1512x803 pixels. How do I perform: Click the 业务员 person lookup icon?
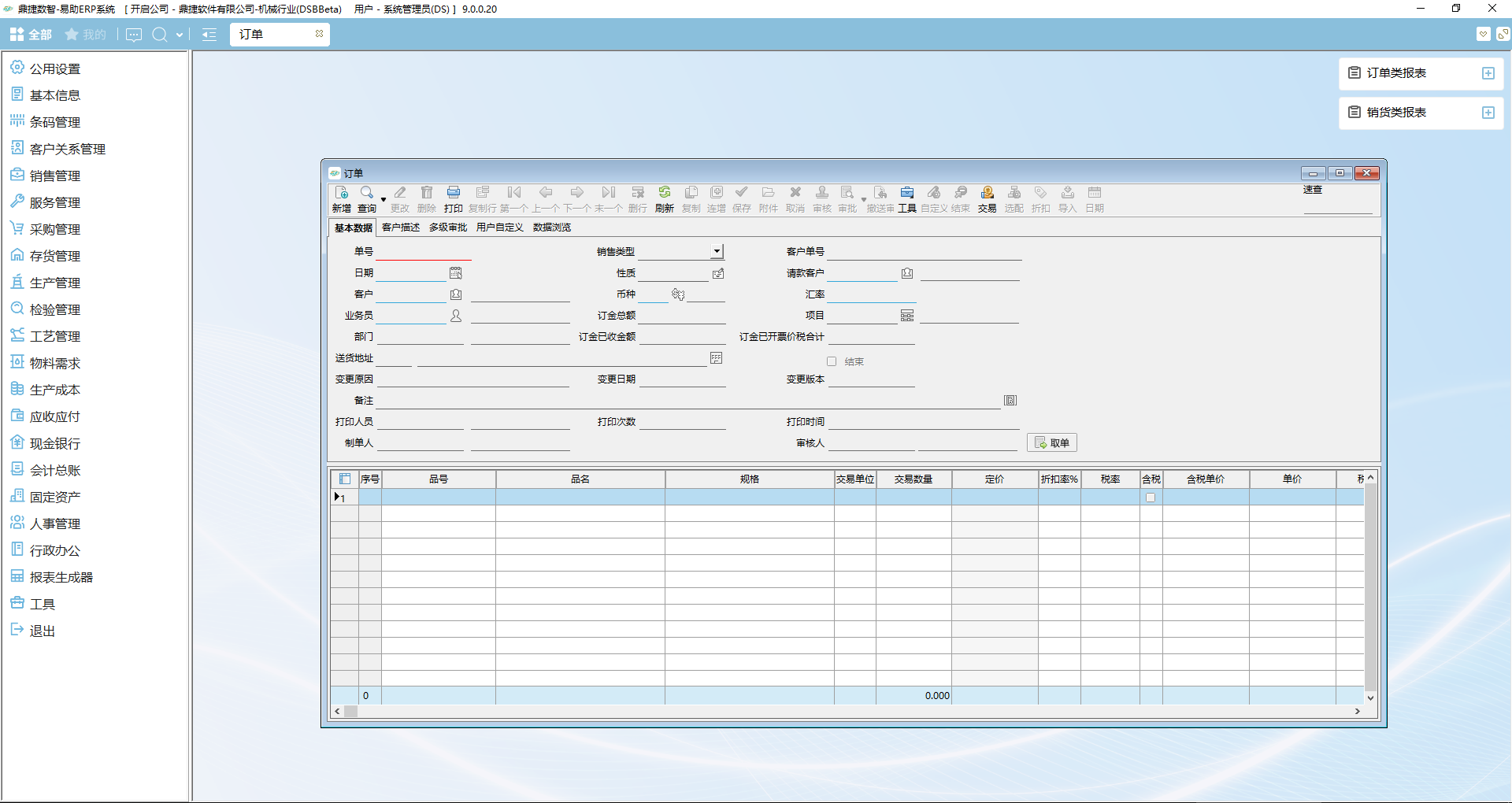[x=455, y=316]
